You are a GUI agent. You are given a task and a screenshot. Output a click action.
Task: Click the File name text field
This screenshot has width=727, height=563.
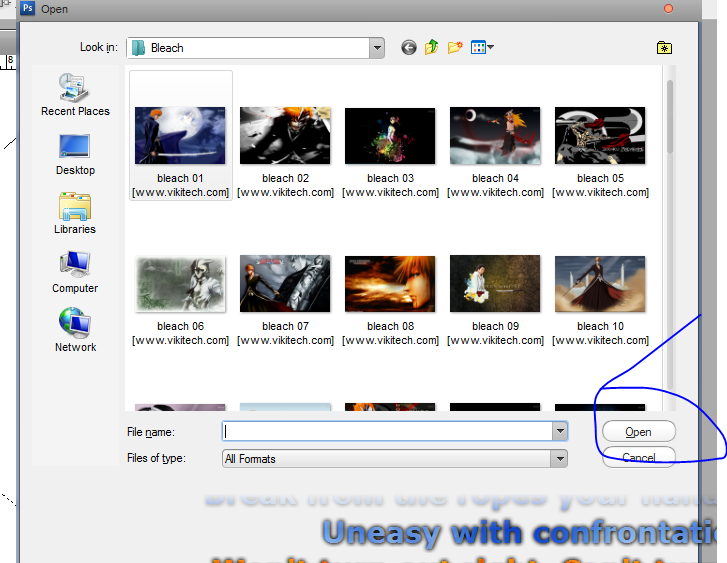pos(387,431)
